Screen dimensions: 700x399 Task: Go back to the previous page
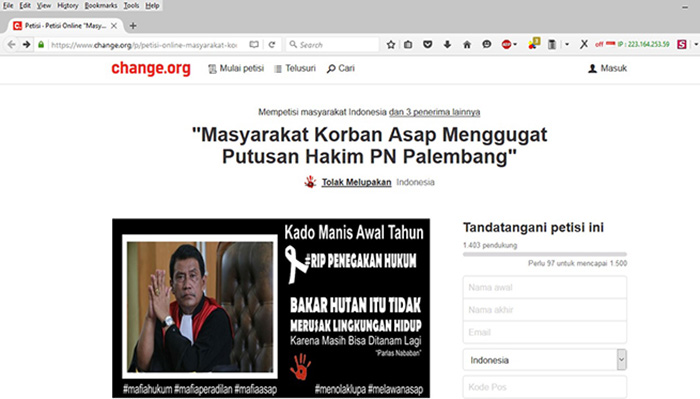pyautogui.click(x=12, y=45)
